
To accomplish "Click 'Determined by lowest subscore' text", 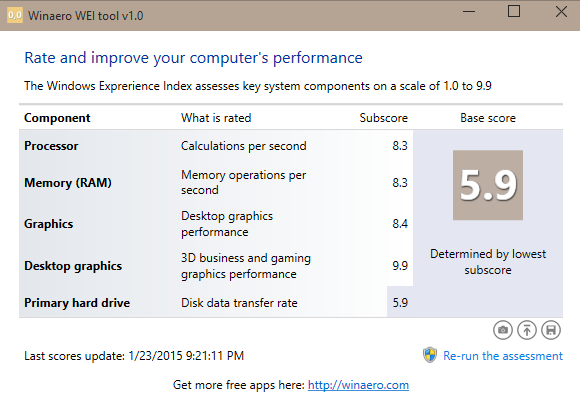I will point(488,262).
